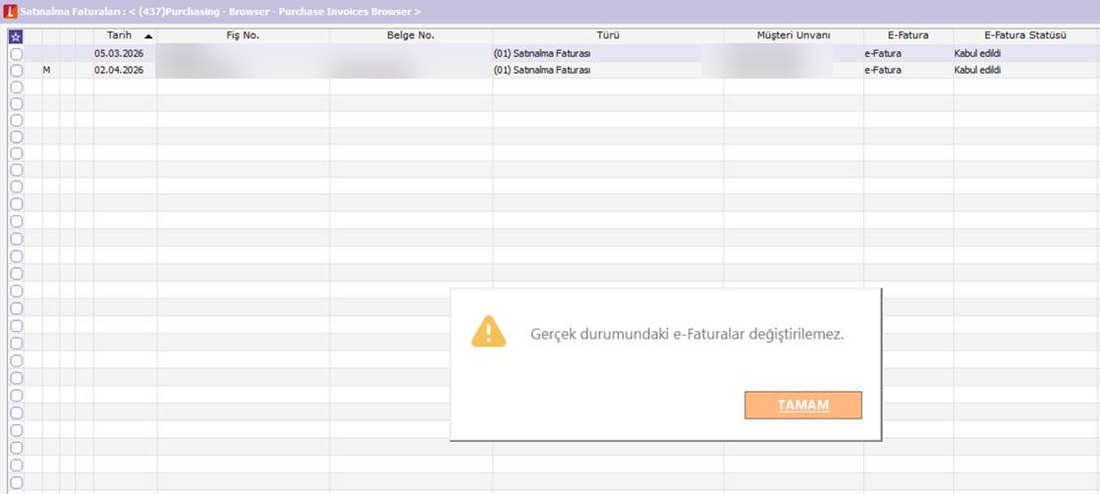Click the E-Fatura column header
The width and height of the screenshot is (1100, 494).
coord(908,35)
